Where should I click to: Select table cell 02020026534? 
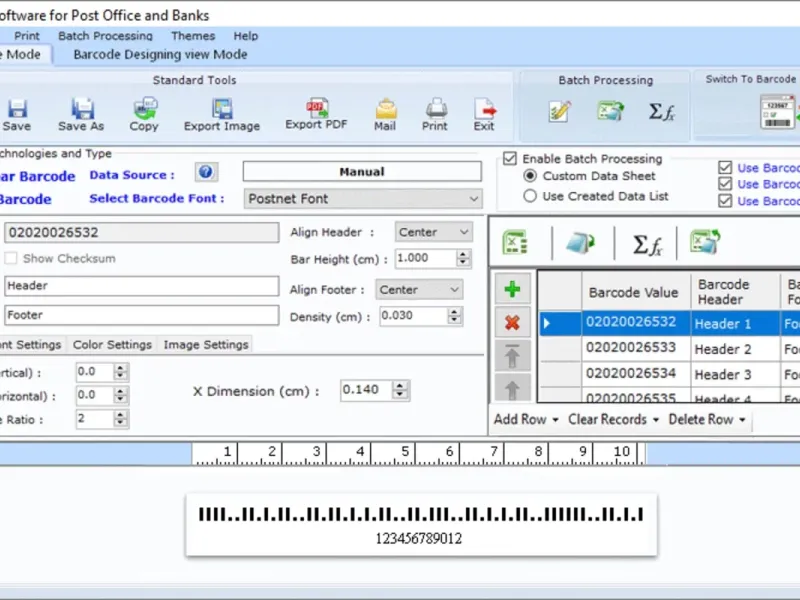(636, 374)
